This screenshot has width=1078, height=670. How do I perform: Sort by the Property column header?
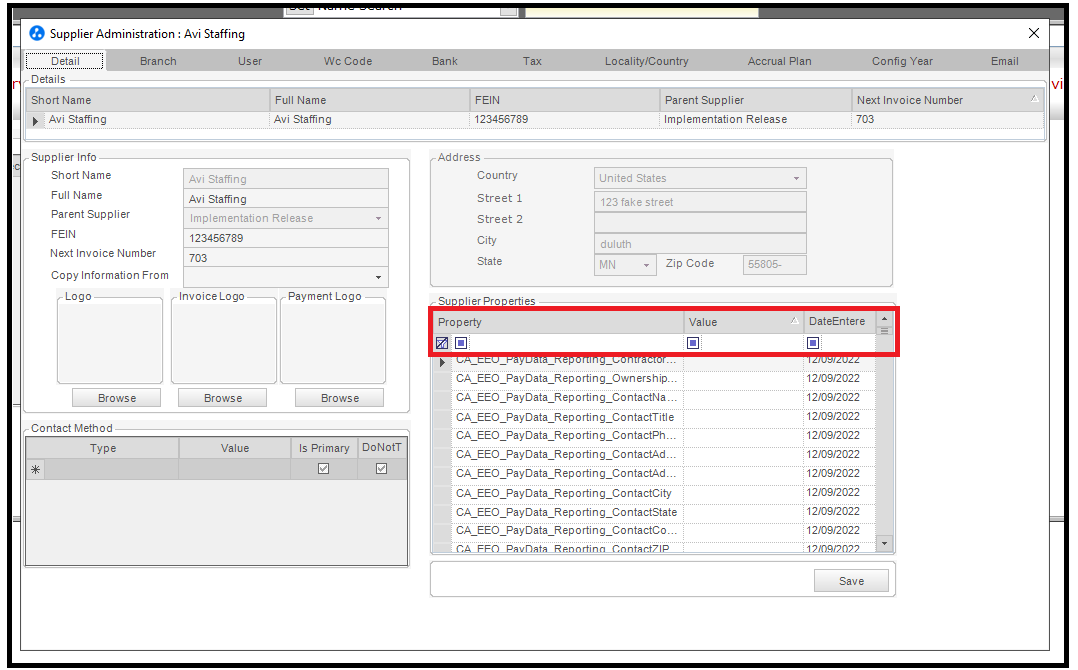click(558, 322)
